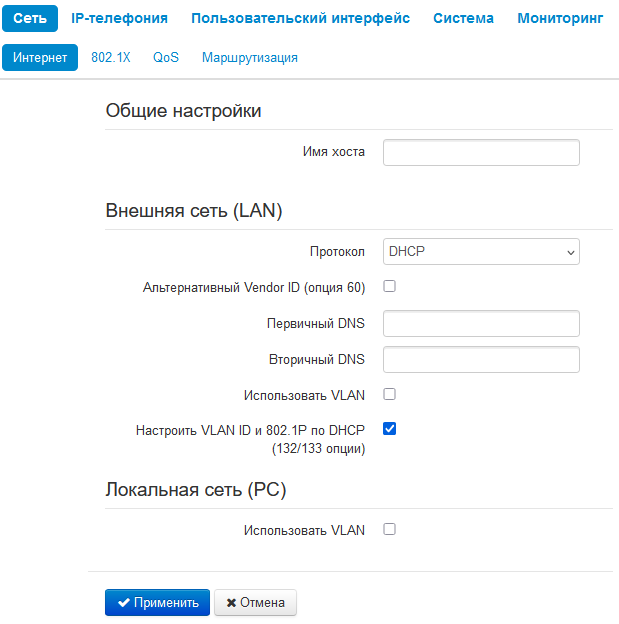Screen dimensions: 619x624
Task: Uncheck Настроить VLAN ID и 802.1P по DHCP
Action: coord(390,429)
